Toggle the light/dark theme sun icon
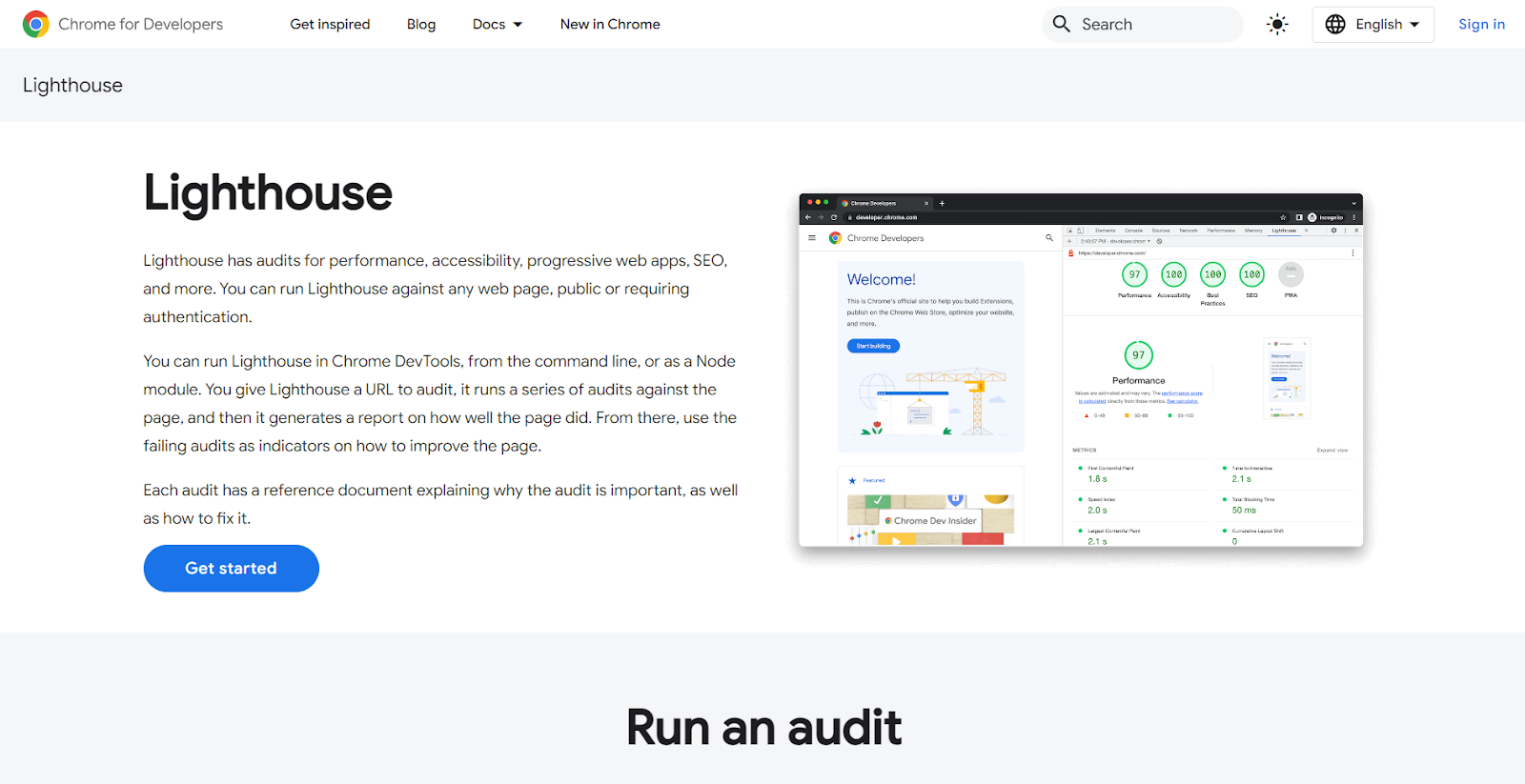 (x=1277, y=24)
